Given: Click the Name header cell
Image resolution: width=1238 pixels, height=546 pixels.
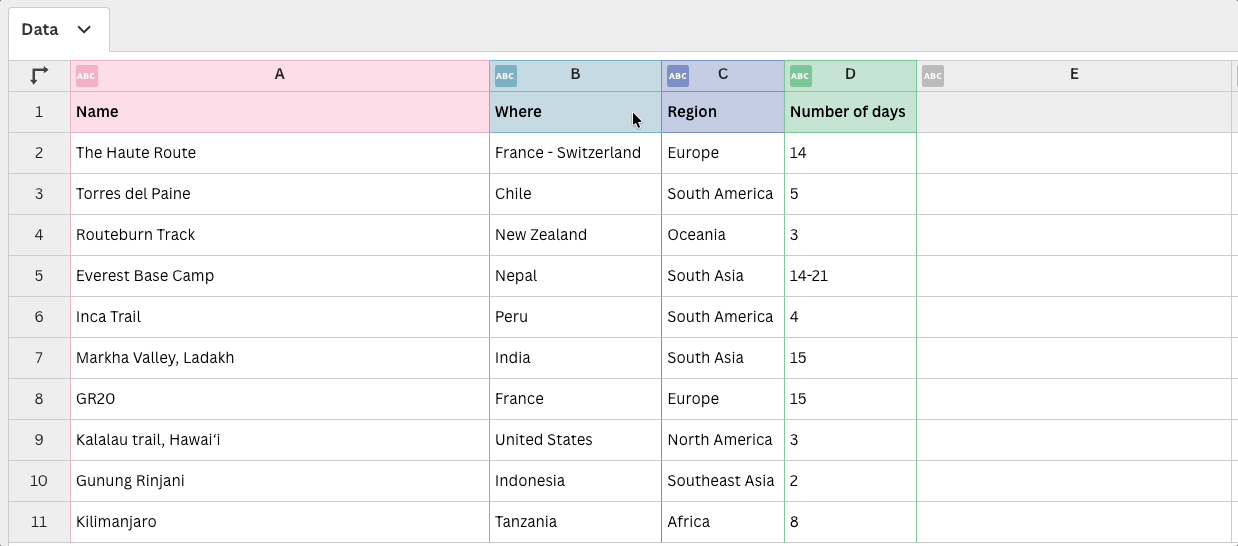Looking at the screenshot, I should [280, 112].
